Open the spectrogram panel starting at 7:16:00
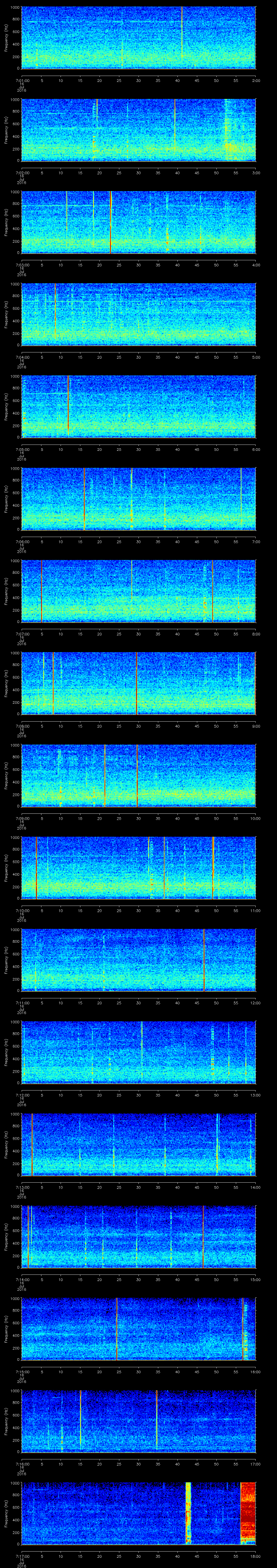Image resolution: width=277 pixels, height=1568 pixels. pyautogui.click(x=138, y=1421)
